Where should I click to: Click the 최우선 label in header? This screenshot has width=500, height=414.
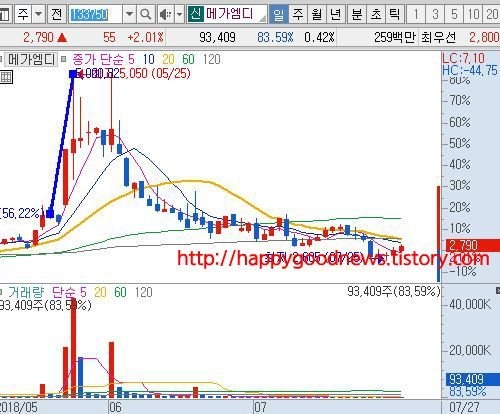438,37
